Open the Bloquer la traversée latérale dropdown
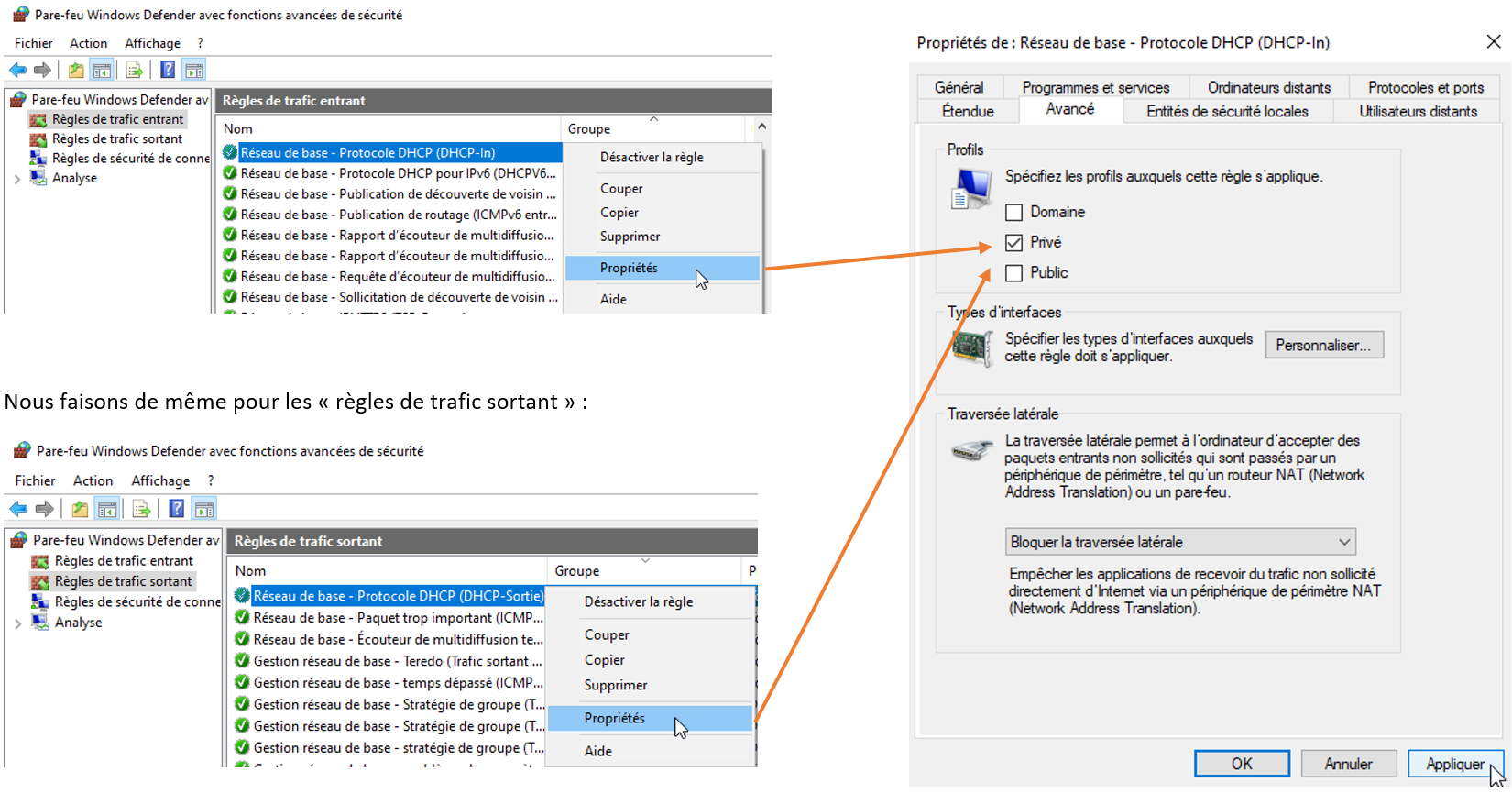 [1180, 542]
